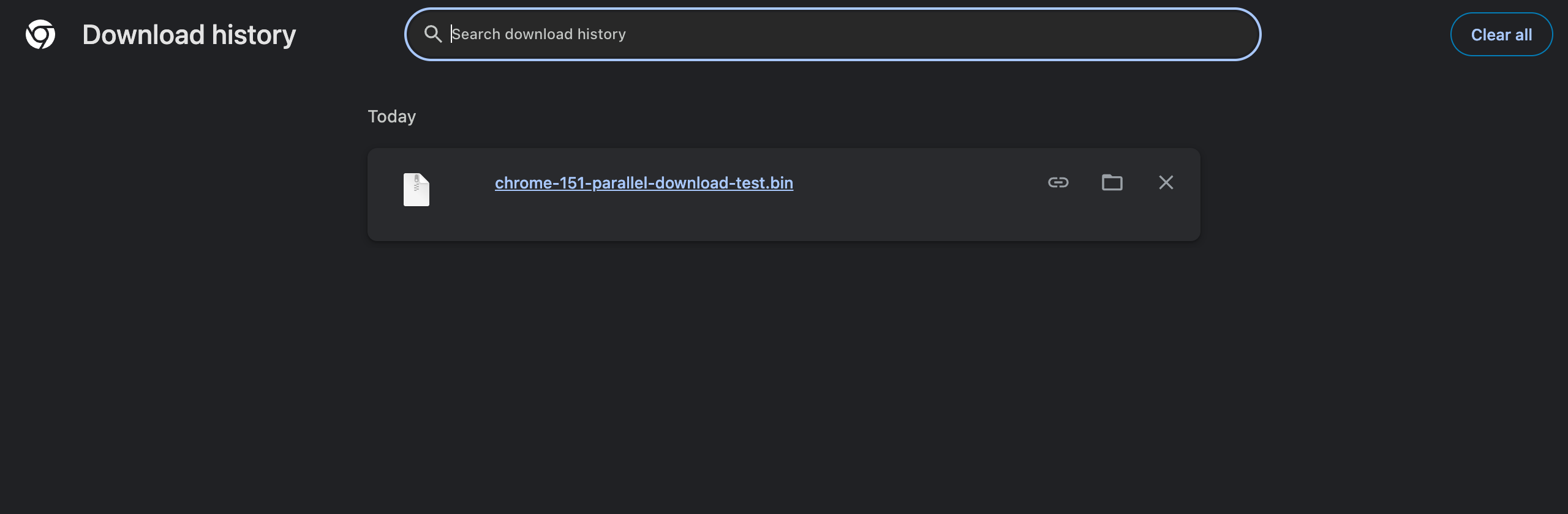Click the magnifier search icon

[433, 34]
